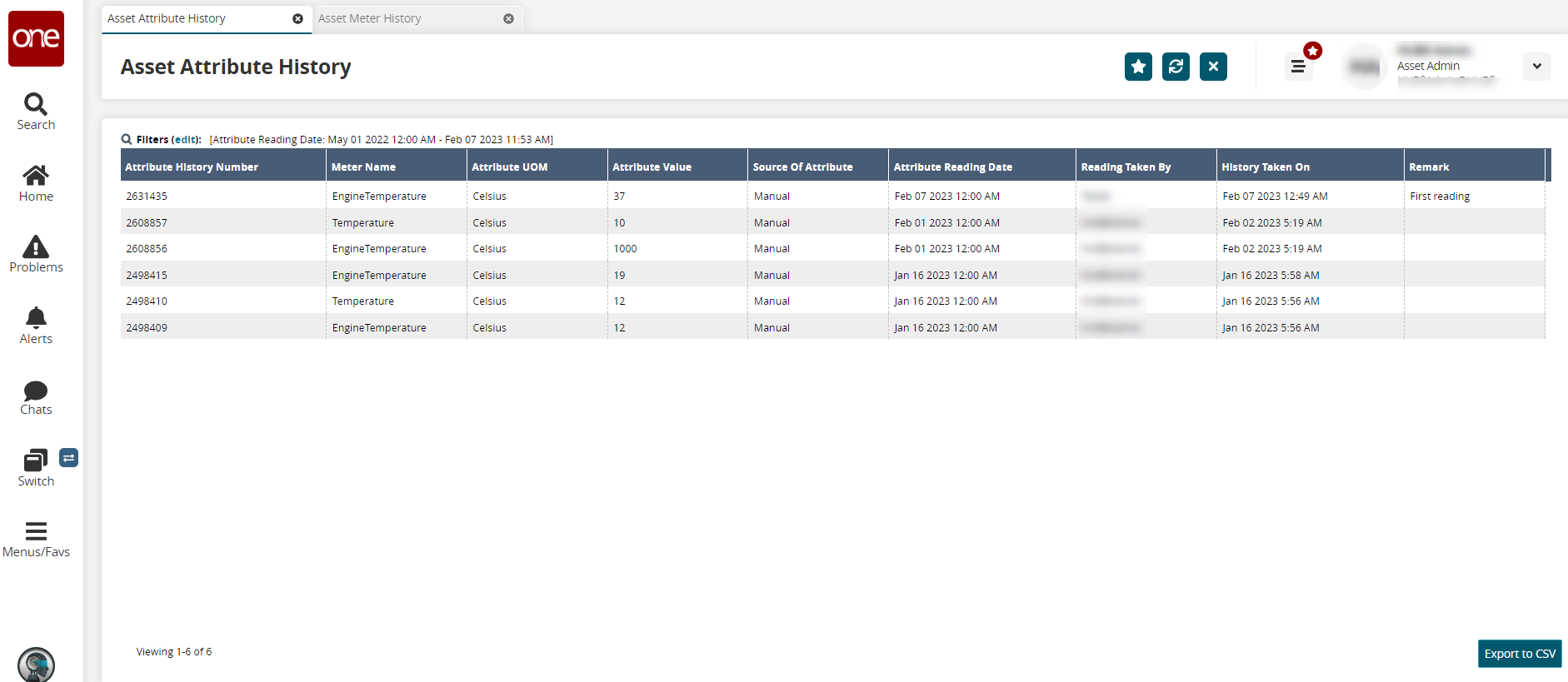Expand the user profile dropdown arrow

(x=1536, y=67)
